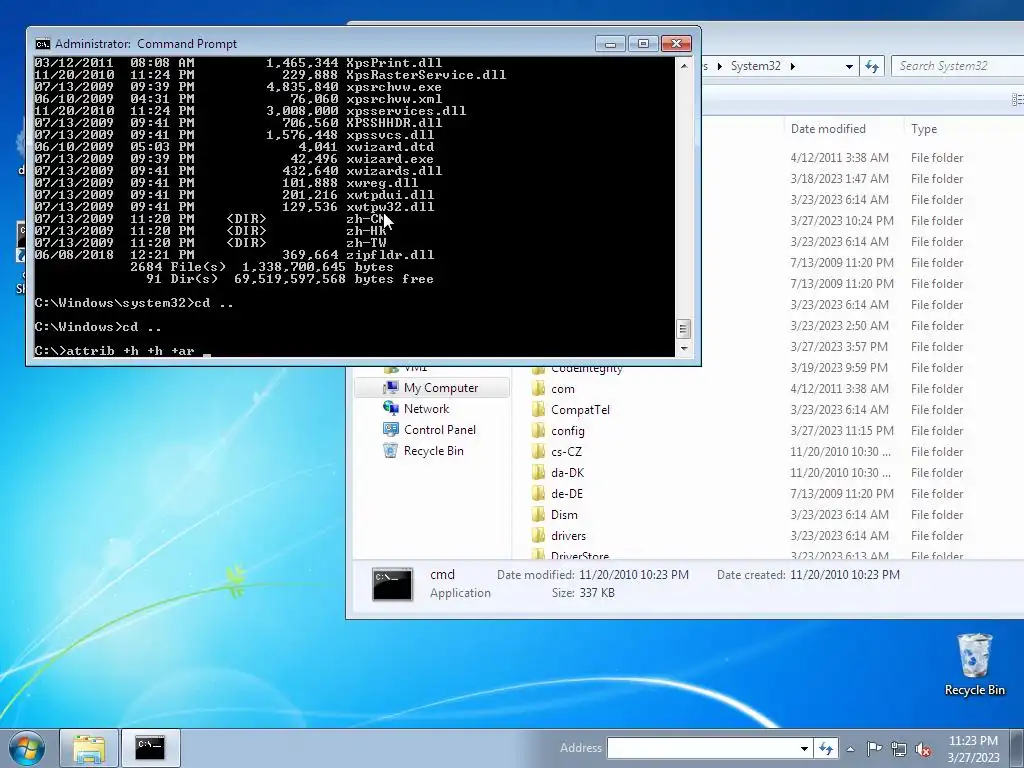
Task: Click the CompatTel folder icon
Action: (x=539, y=410)
